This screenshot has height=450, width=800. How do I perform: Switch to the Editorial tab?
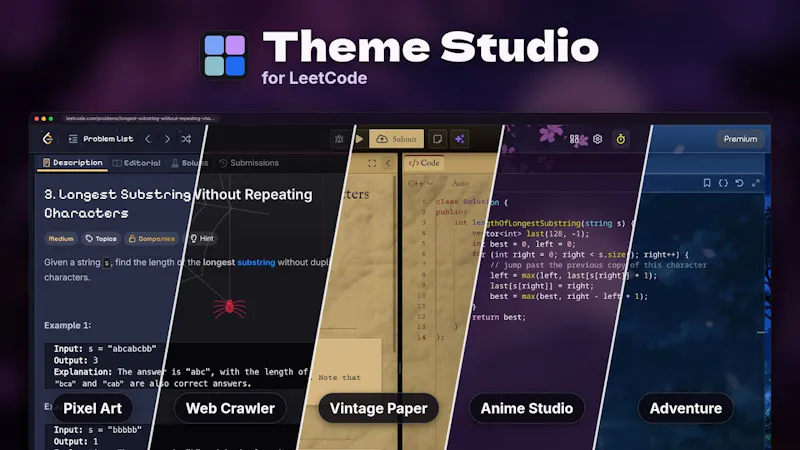(x=136, y=163)
